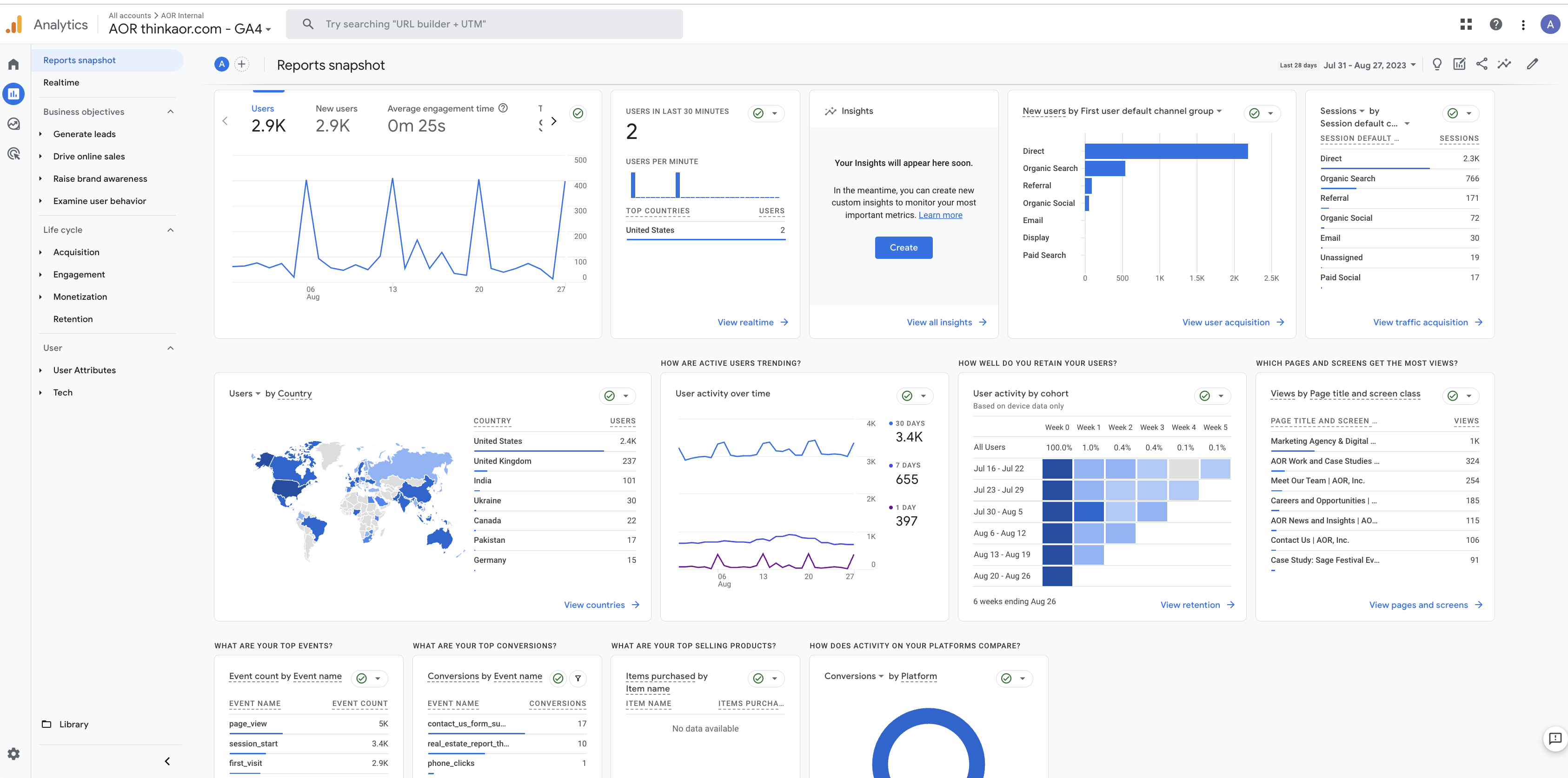Click check status on New users channel card
1568x778 pixels.
tap(1254, 113)
